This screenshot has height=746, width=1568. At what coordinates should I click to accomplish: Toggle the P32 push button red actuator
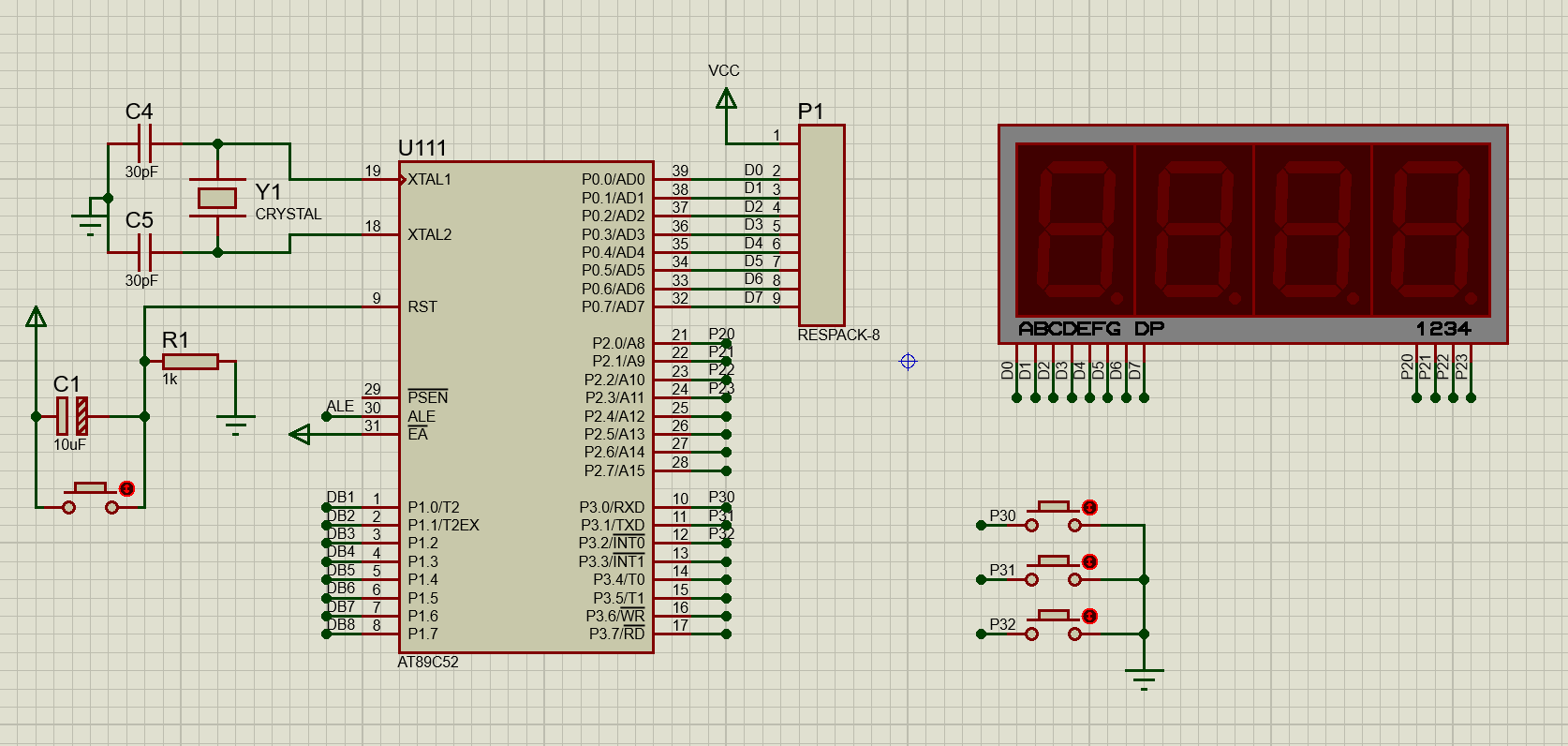pos(1089,616)
